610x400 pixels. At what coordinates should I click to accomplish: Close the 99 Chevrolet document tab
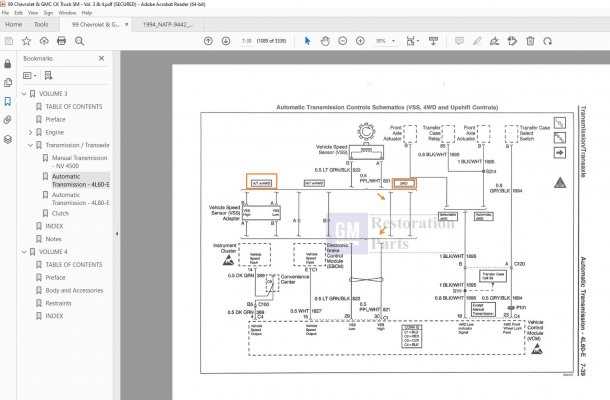tap(126, 25)
